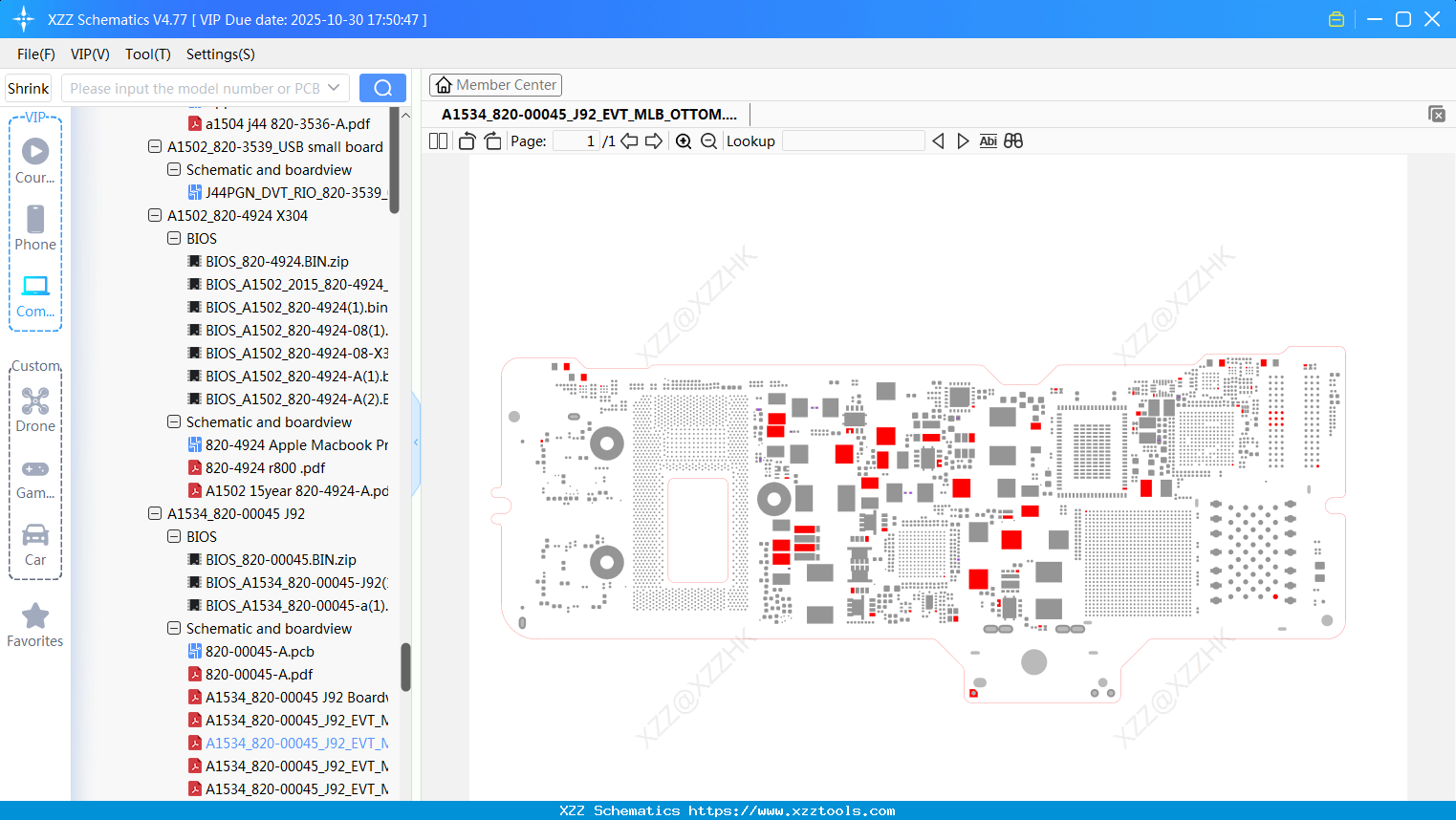Collapse Schematic and boardview under A1502_820-3539_USB

coord(174,170)
